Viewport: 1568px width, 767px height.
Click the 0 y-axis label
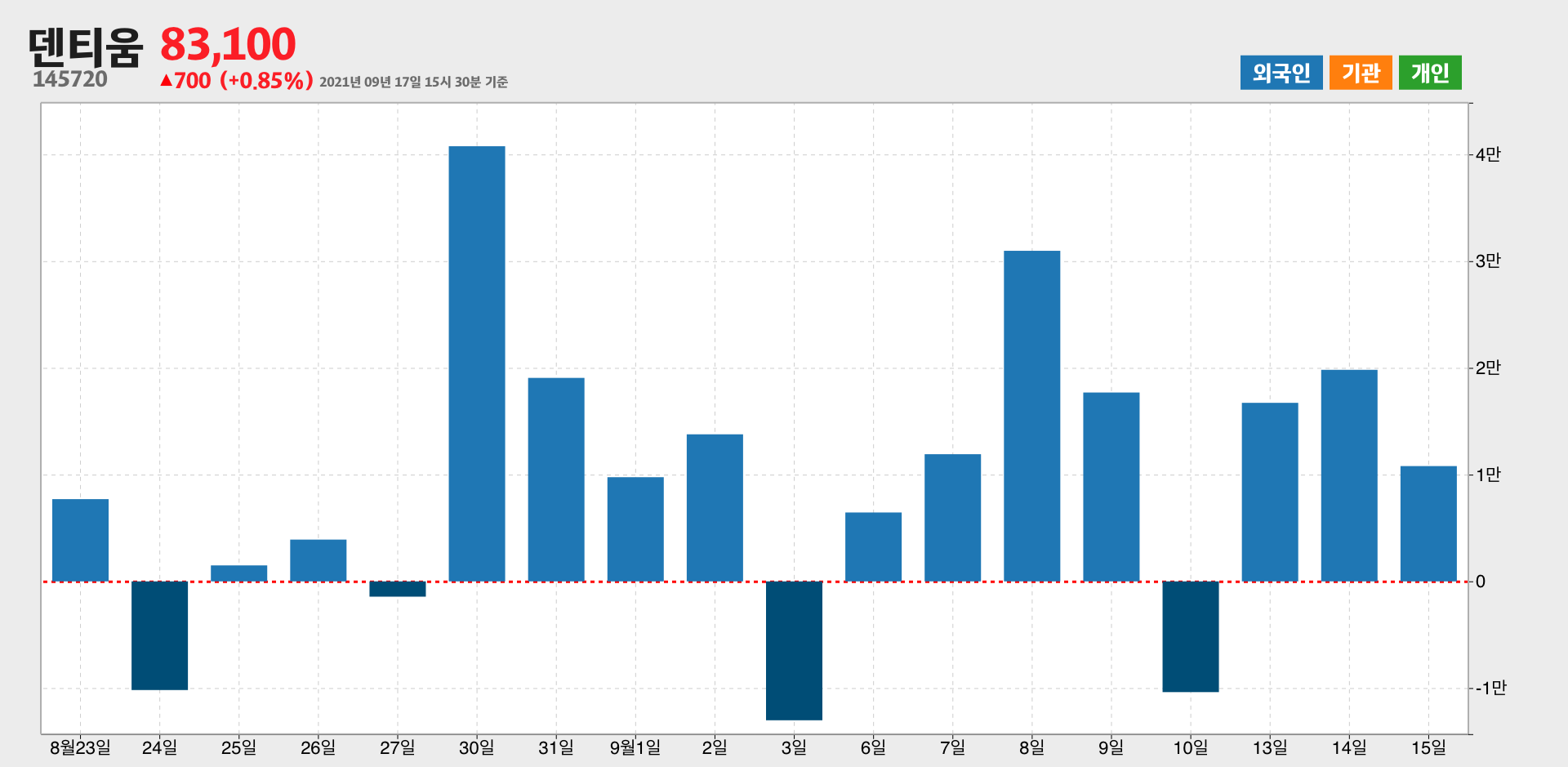[1481, 582]
